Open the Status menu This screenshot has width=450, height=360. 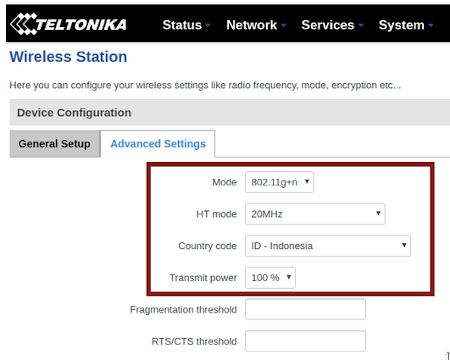pyautogui.click(x=186, y=25)
